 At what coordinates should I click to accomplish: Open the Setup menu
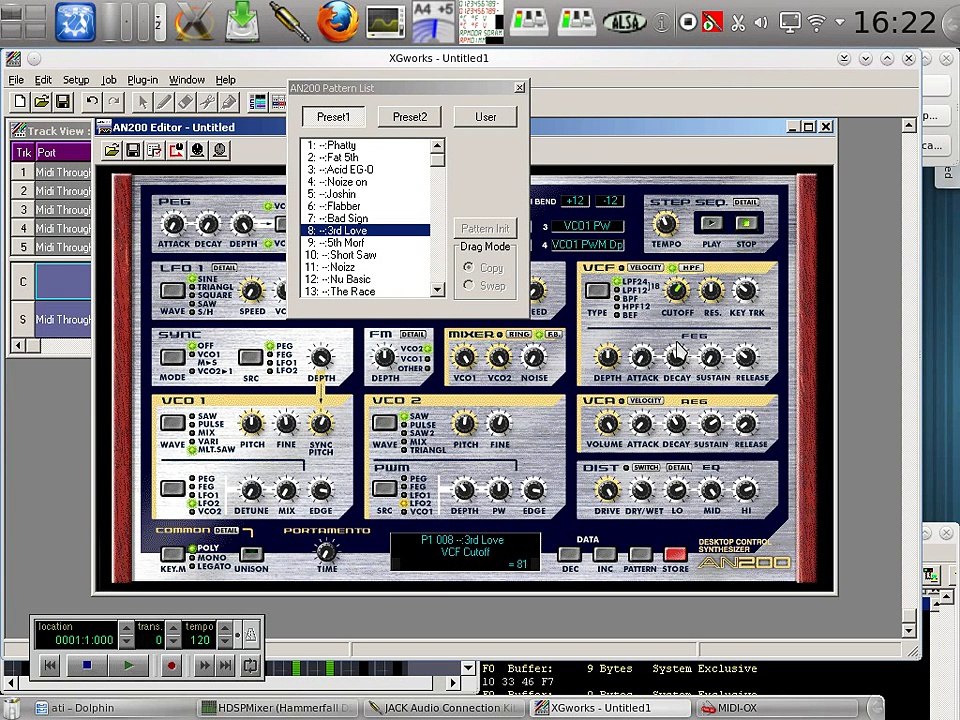click(x=76, y=80)
